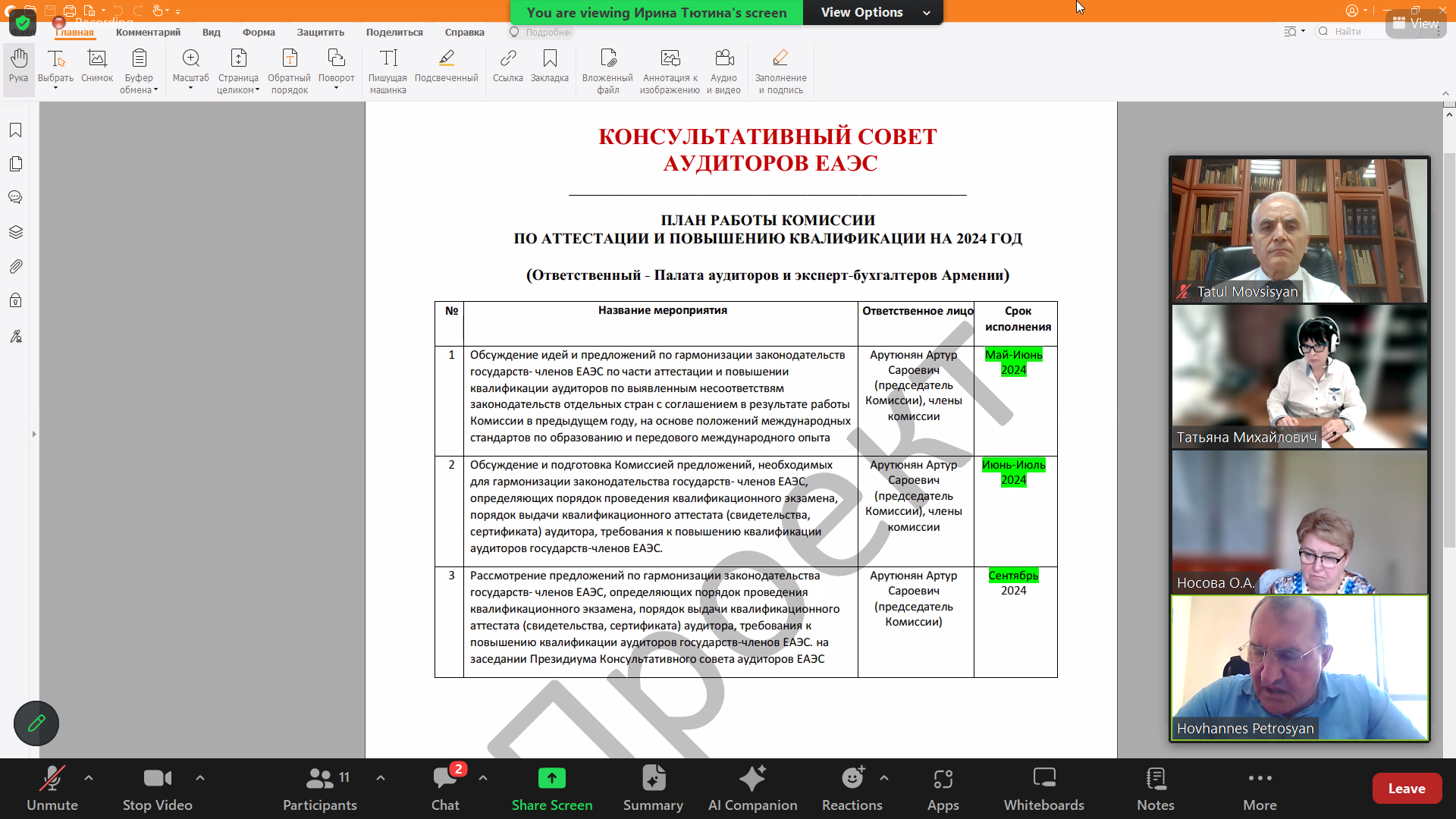This screenshot has width=1456, height=819.
Task: Expand the Reactions options arrow
Action: pyautogui.click(x=884, y=778)
